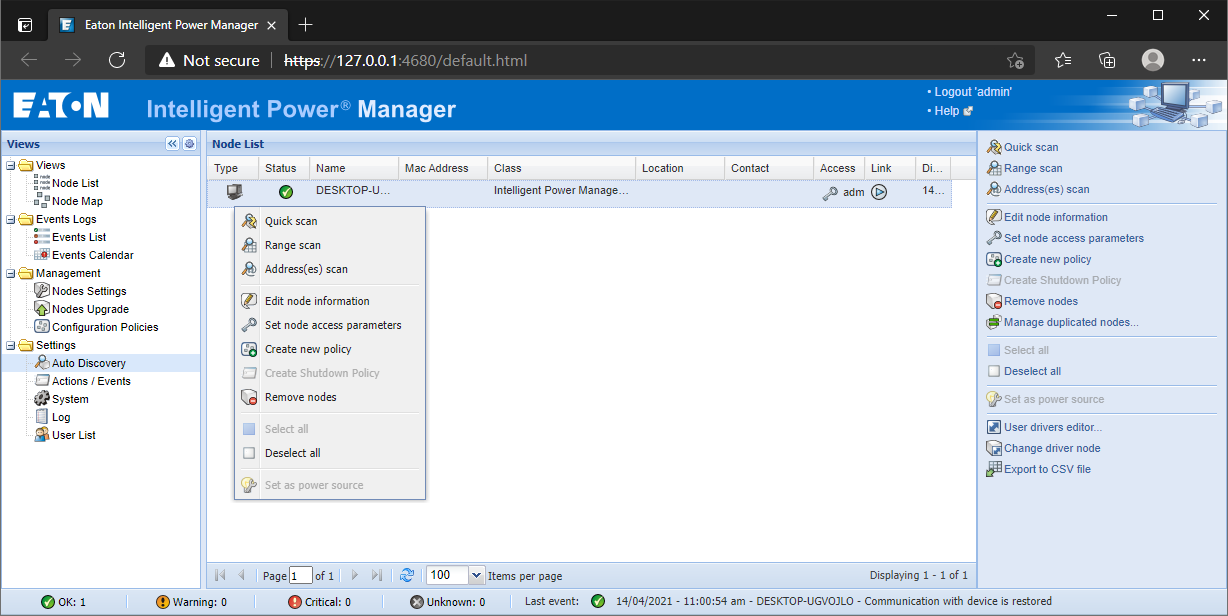This screenshot has height=616, width=1228.
Task: Open Node Map view
Action: (77, 201)
